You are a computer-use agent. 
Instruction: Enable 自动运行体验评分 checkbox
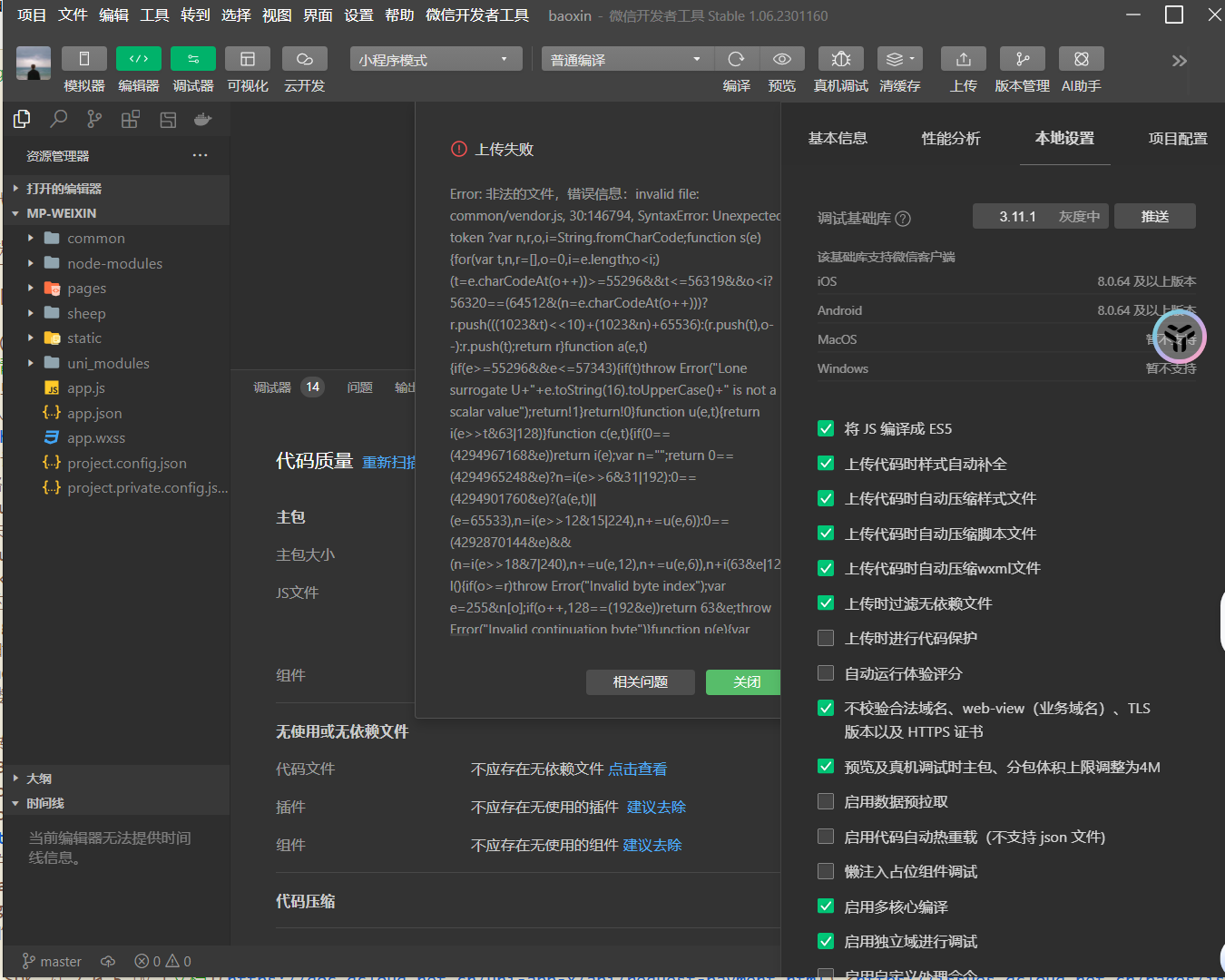tap(826, 673)
